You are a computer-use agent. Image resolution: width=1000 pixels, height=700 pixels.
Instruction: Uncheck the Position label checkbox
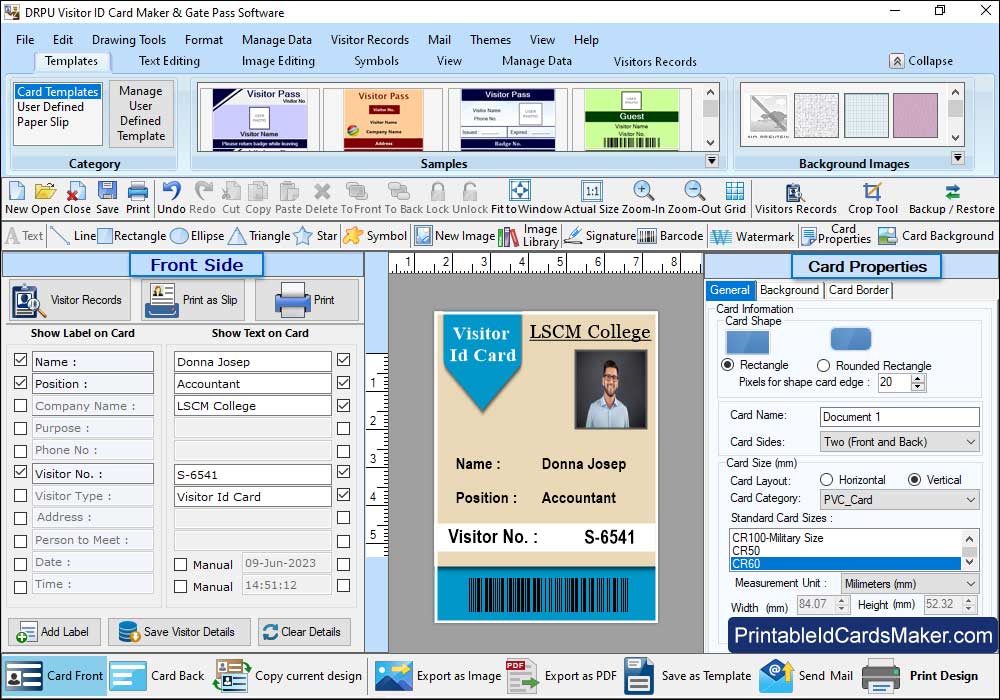tap(20, 383)
